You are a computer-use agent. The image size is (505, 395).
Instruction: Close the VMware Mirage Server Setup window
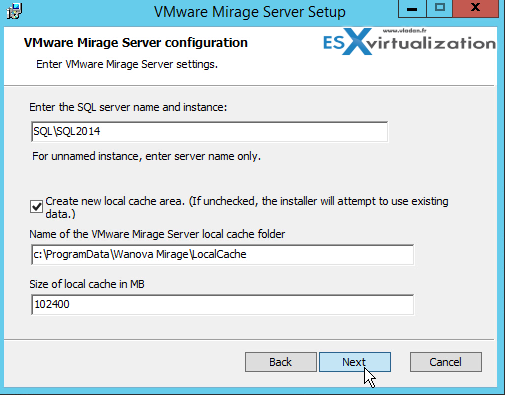point(476,8)
